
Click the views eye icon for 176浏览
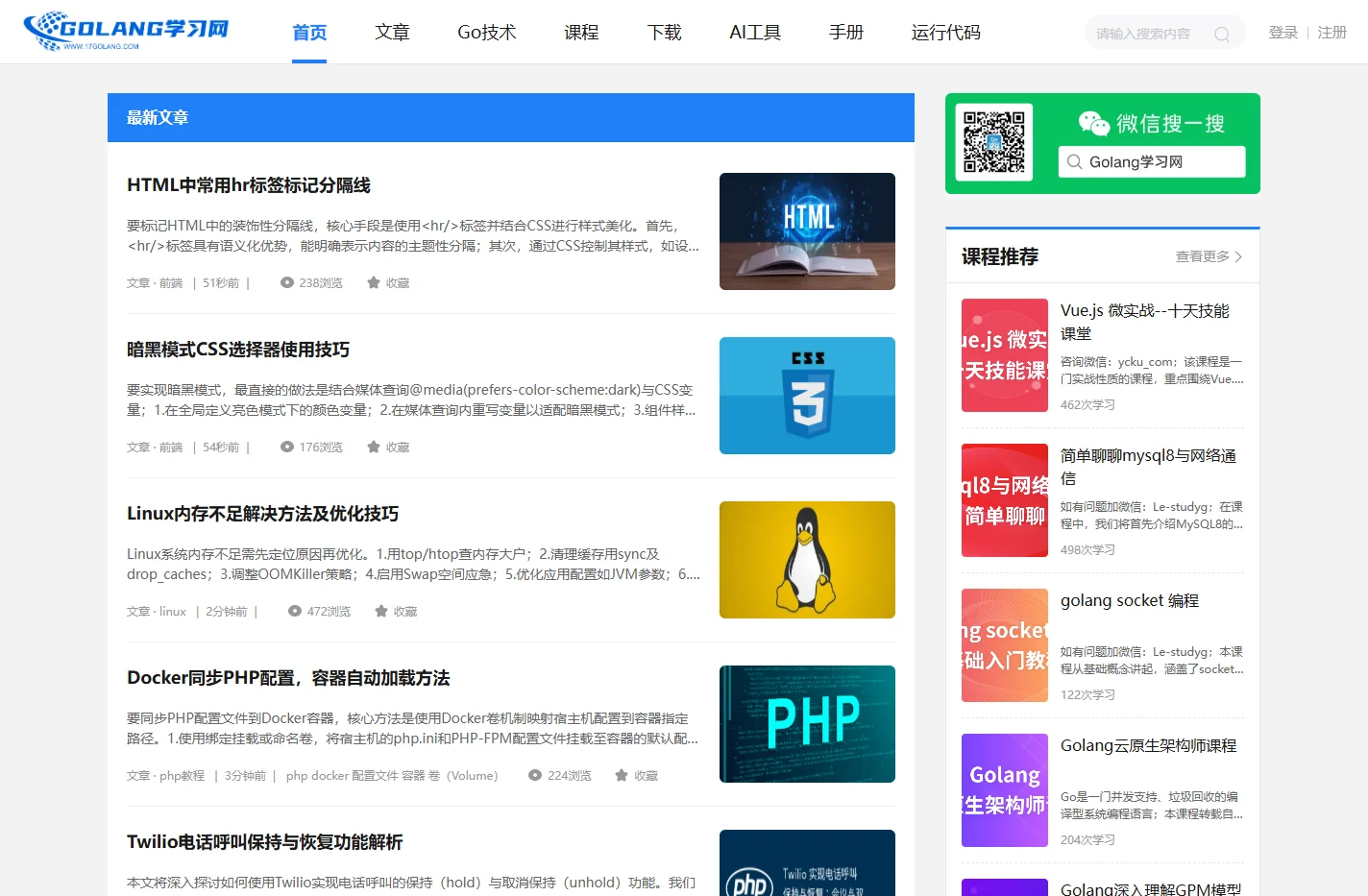tap(287, 447)
